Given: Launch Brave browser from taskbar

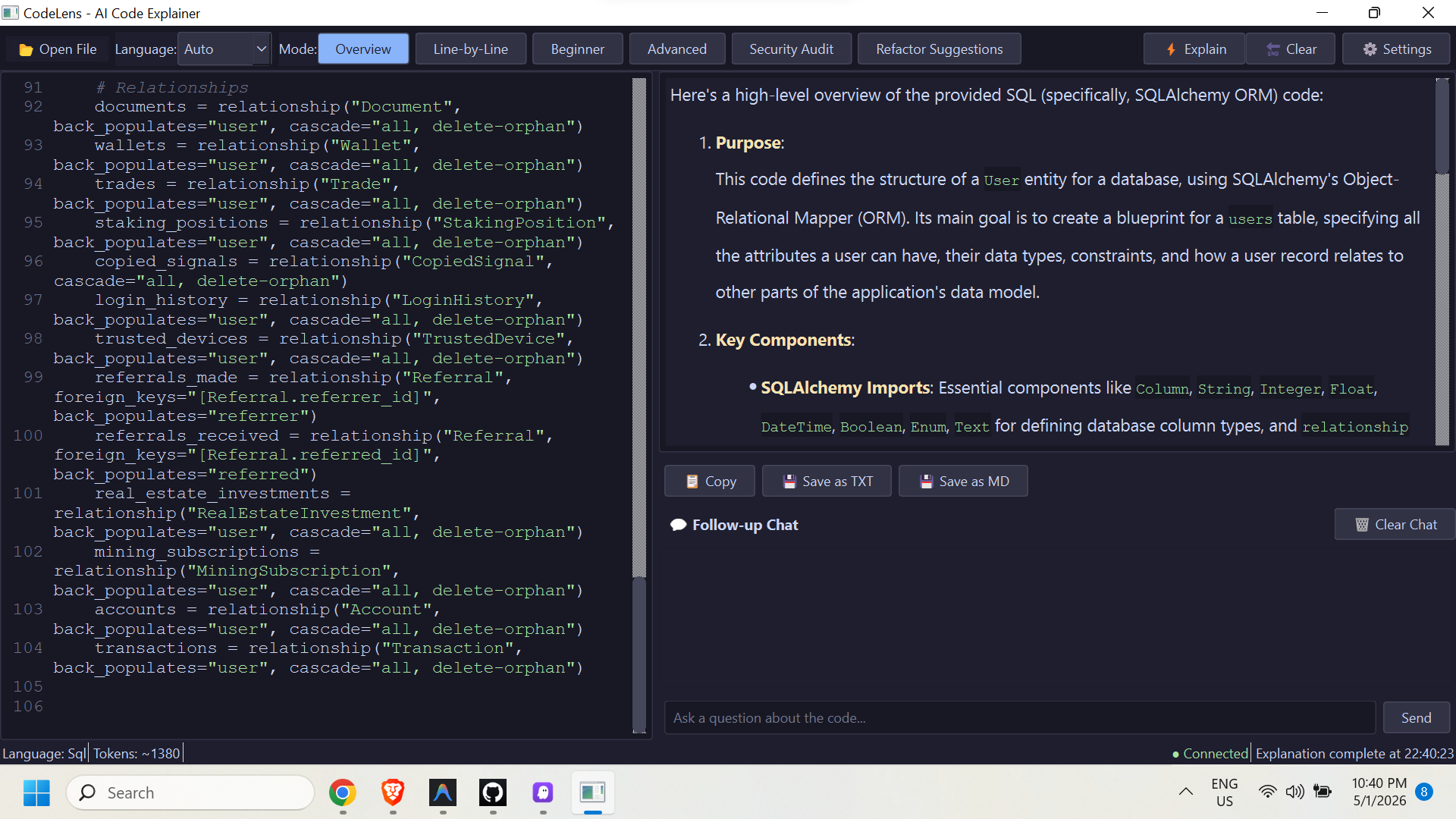Looking at the screenshot, I should [x=393, y=792].
